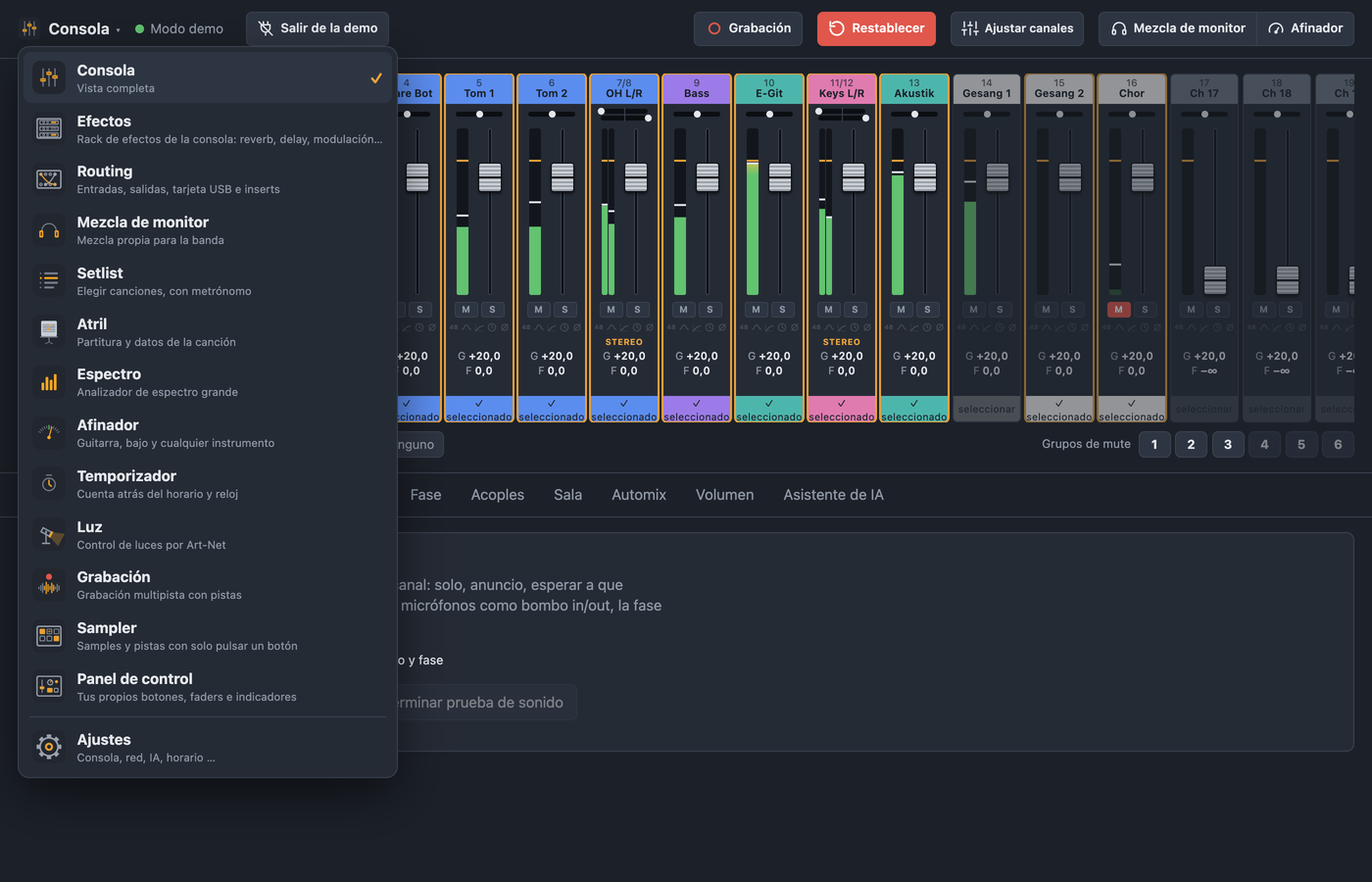Open the Atril music stand icon

pos(49,332)
